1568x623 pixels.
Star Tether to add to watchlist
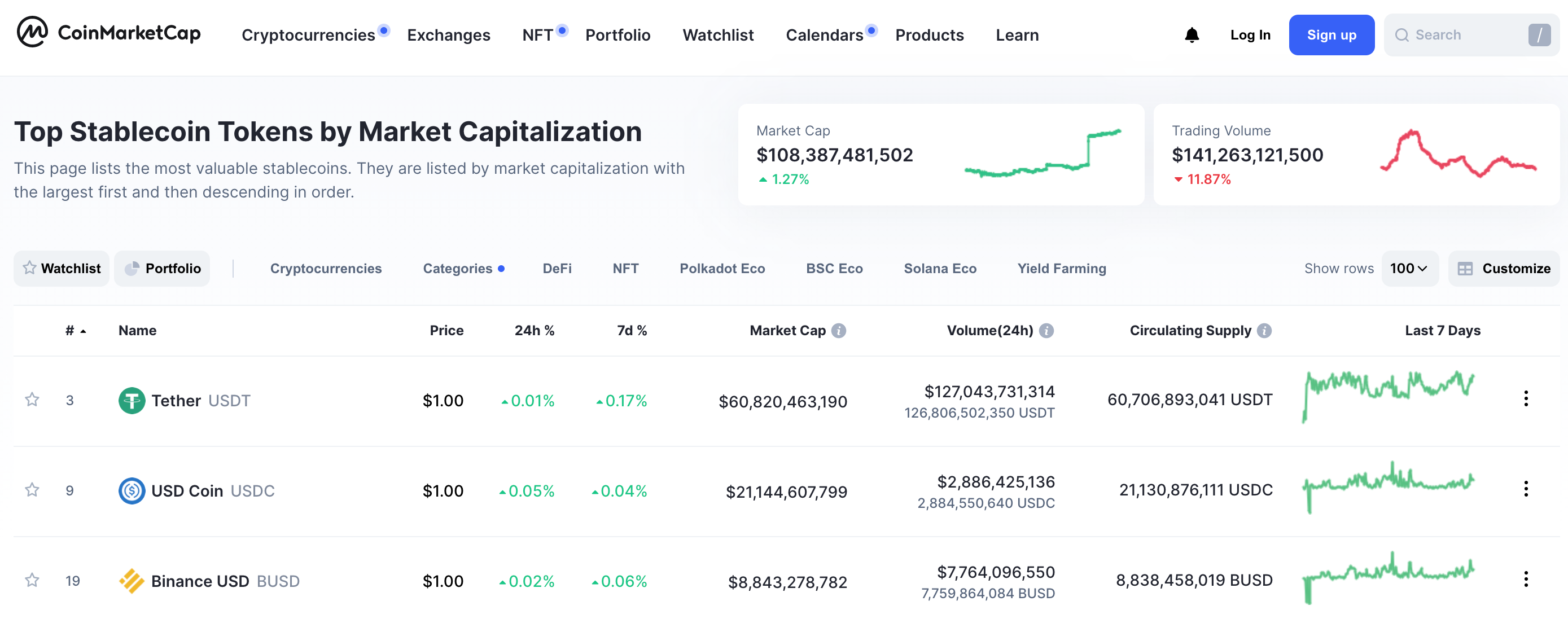point(32,400)
